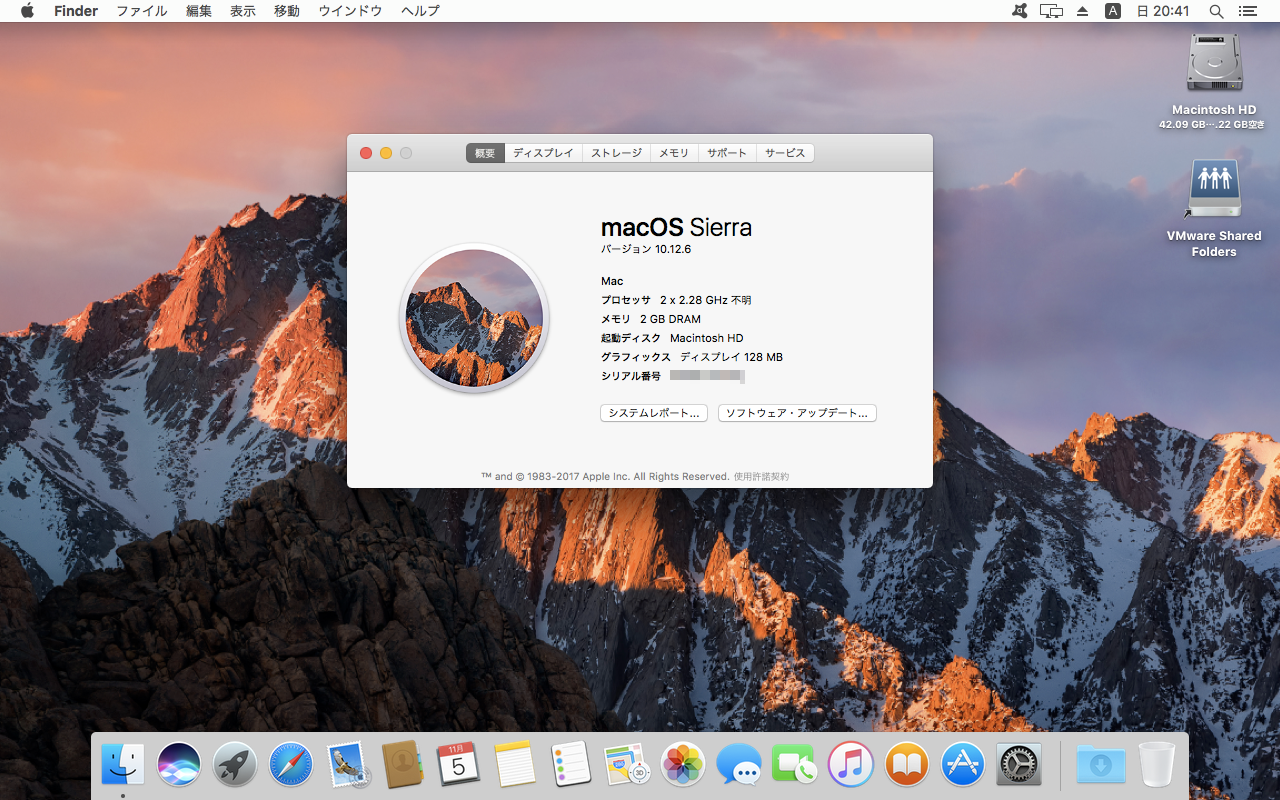Switch to the サービス tab

785,153
